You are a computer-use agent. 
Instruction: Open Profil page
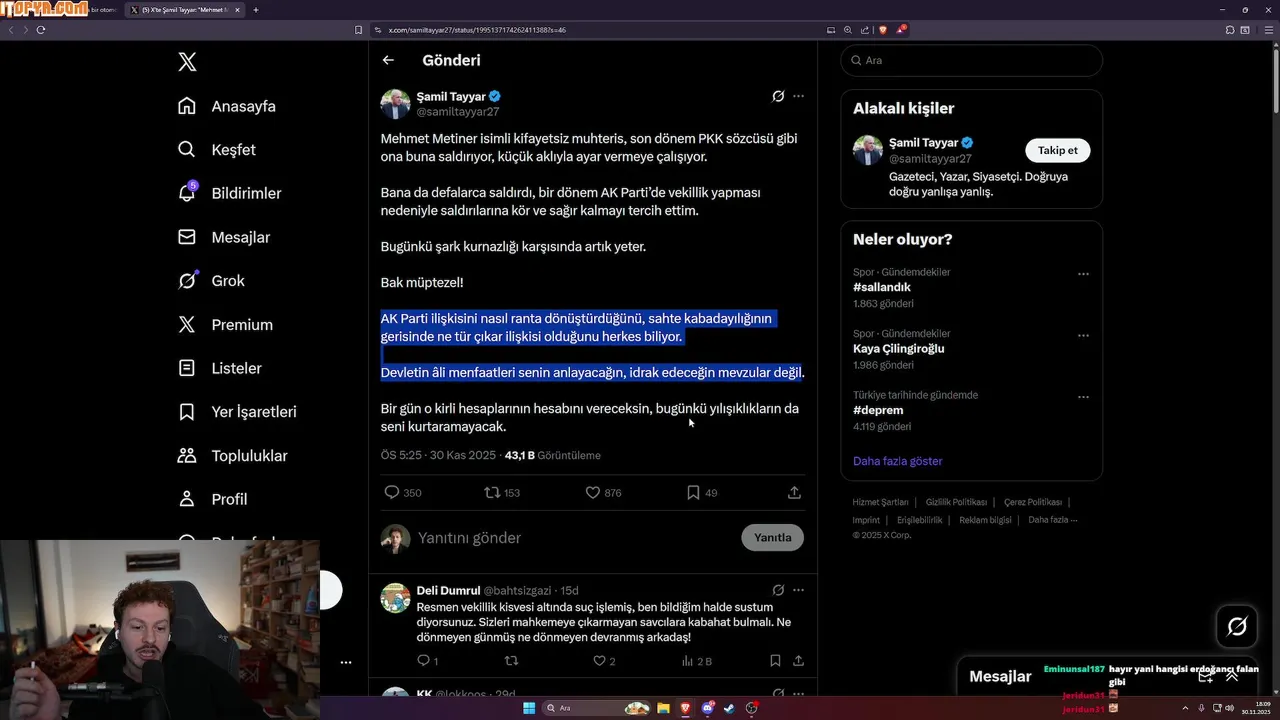[x=212, y=499]
